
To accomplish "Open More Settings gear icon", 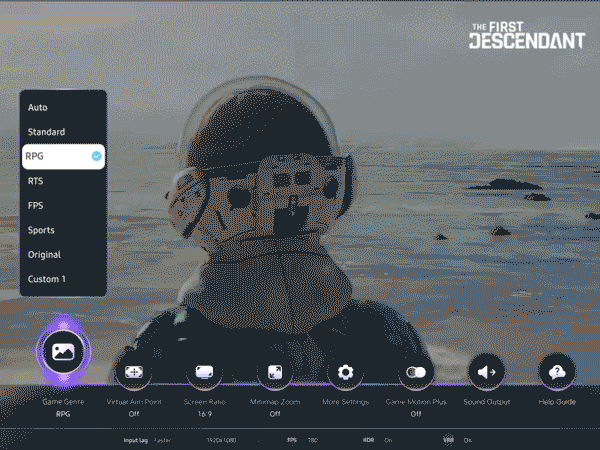I will 346,372.
